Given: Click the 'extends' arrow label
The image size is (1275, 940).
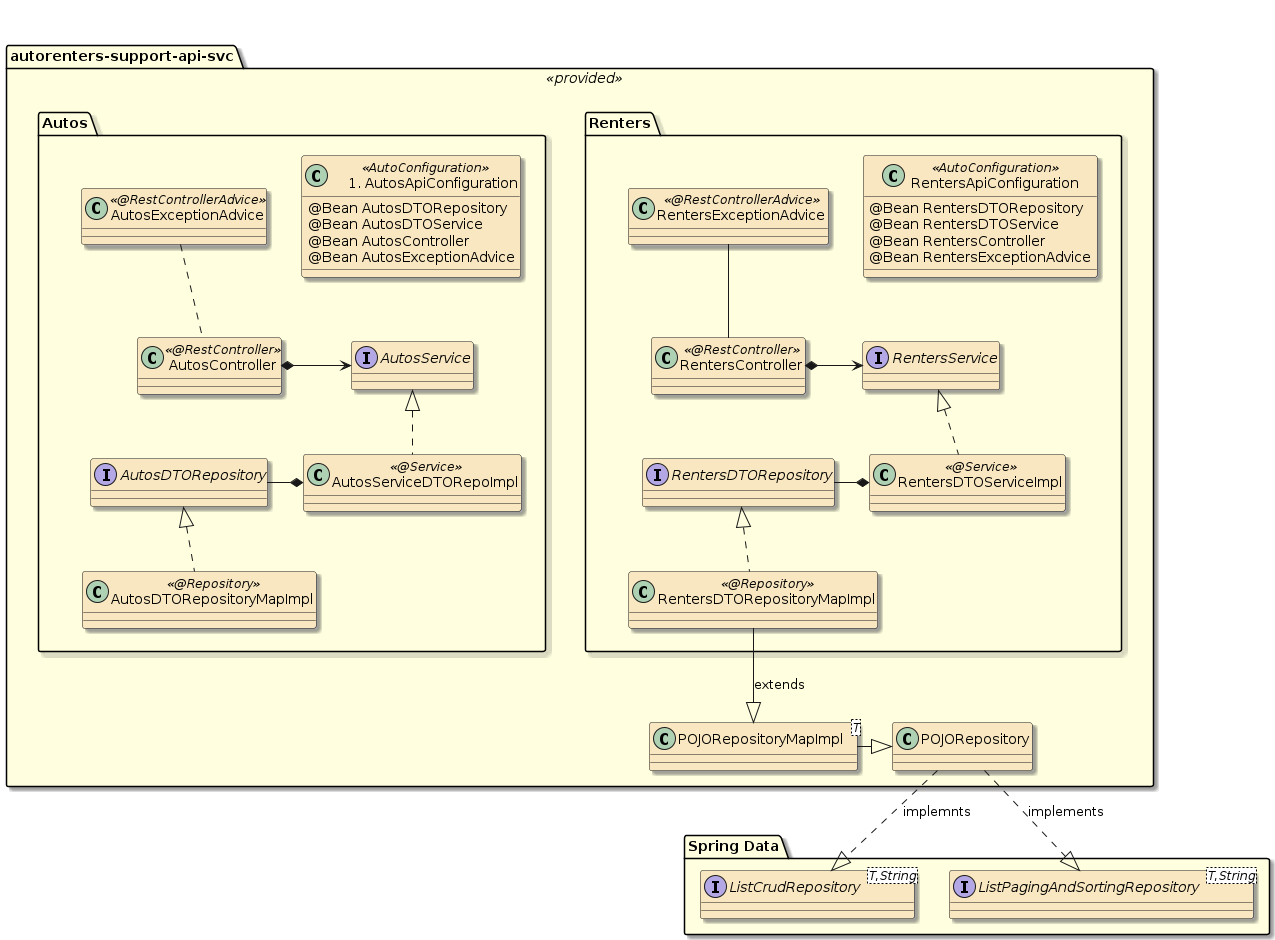Looking at the screenshot, I should point(779,685).
